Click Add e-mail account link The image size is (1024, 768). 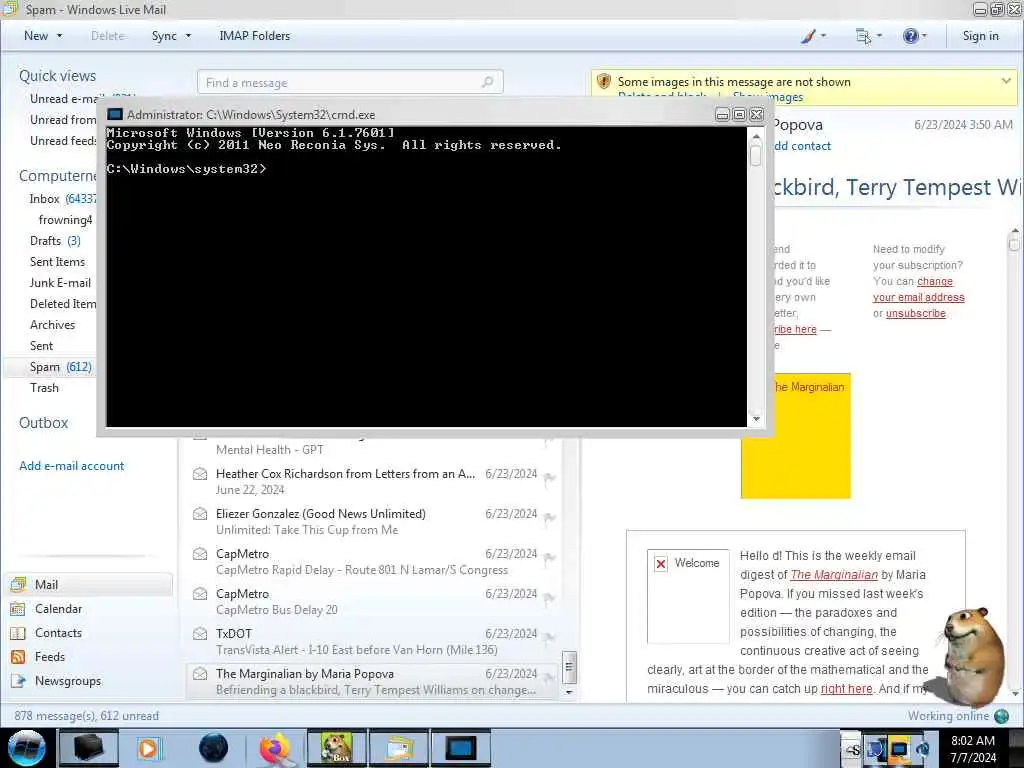point(72,466)
